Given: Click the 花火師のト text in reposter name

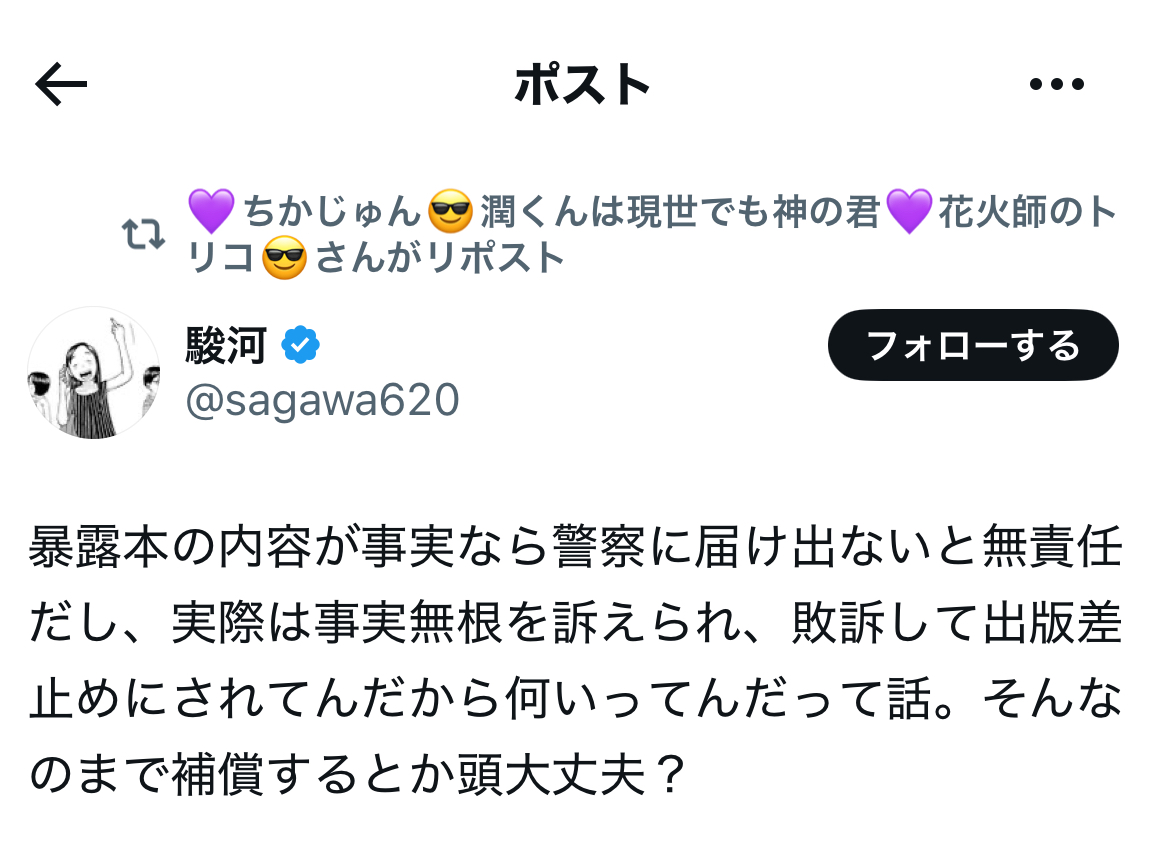Looking at the screenshot, I should (1027, 211).
